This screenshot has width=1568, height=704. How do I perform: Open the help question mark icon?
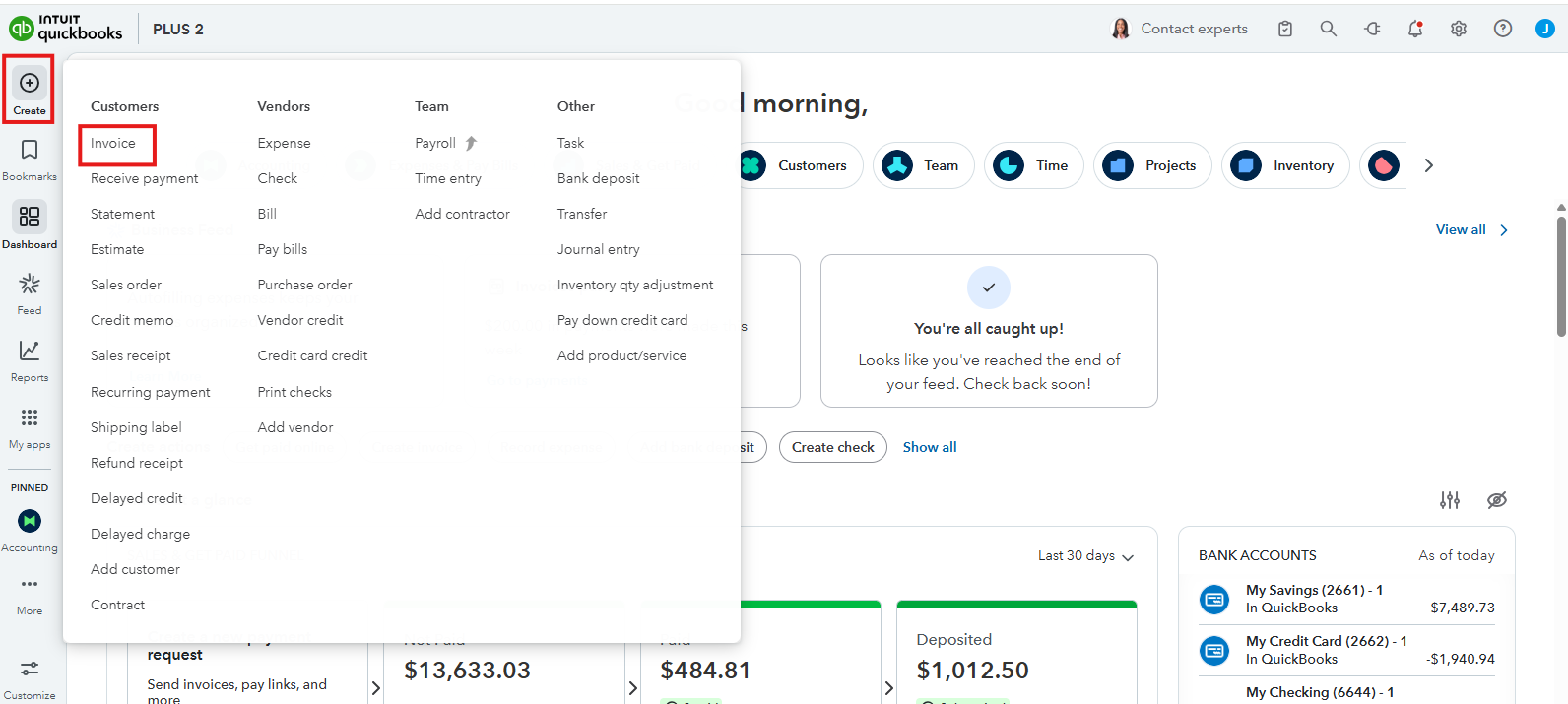pos(1503,29)
